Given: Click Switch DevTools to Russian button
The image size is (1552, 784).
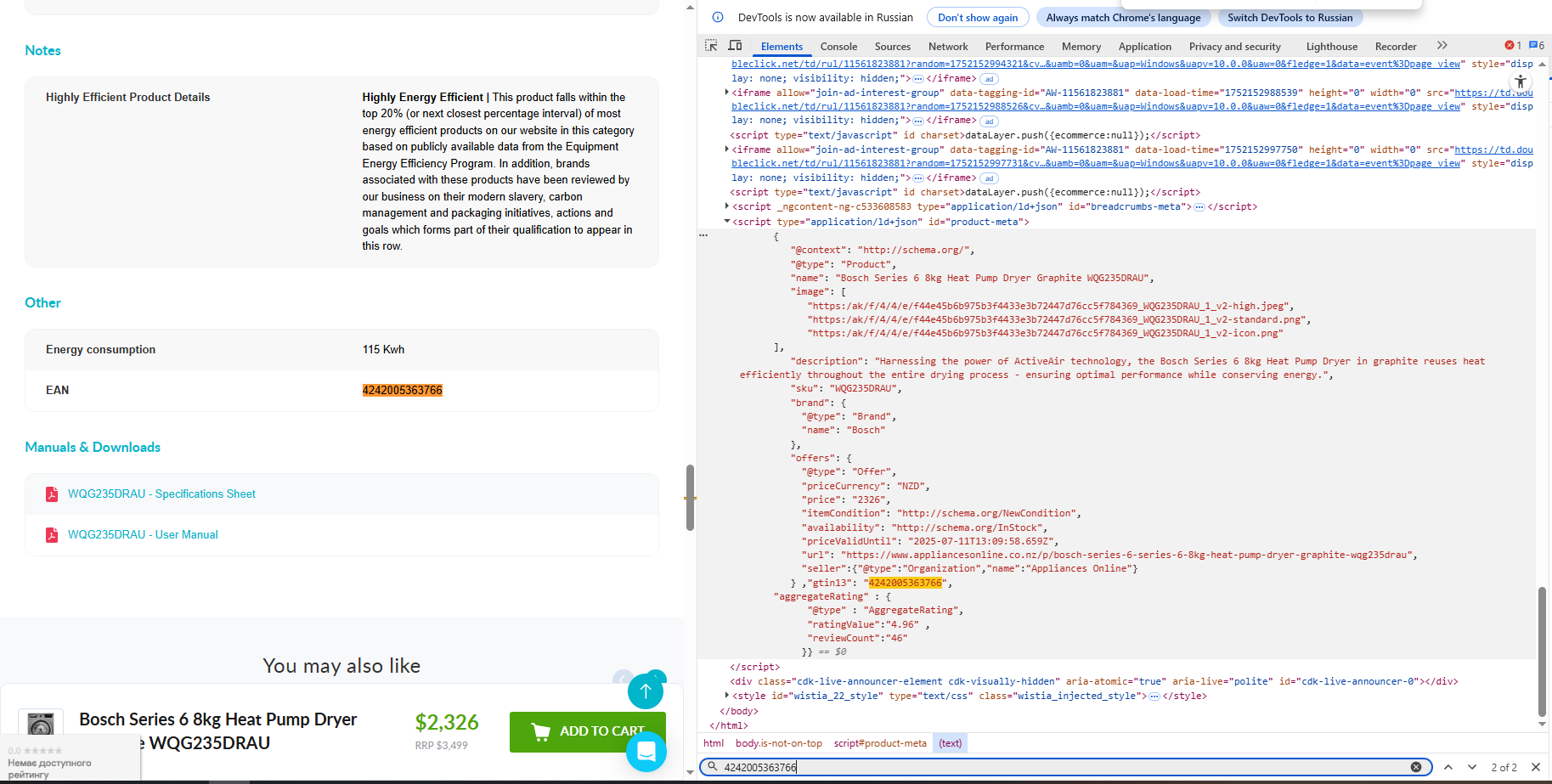Looking at the screenshot, I should click(x=1290, y=17).
